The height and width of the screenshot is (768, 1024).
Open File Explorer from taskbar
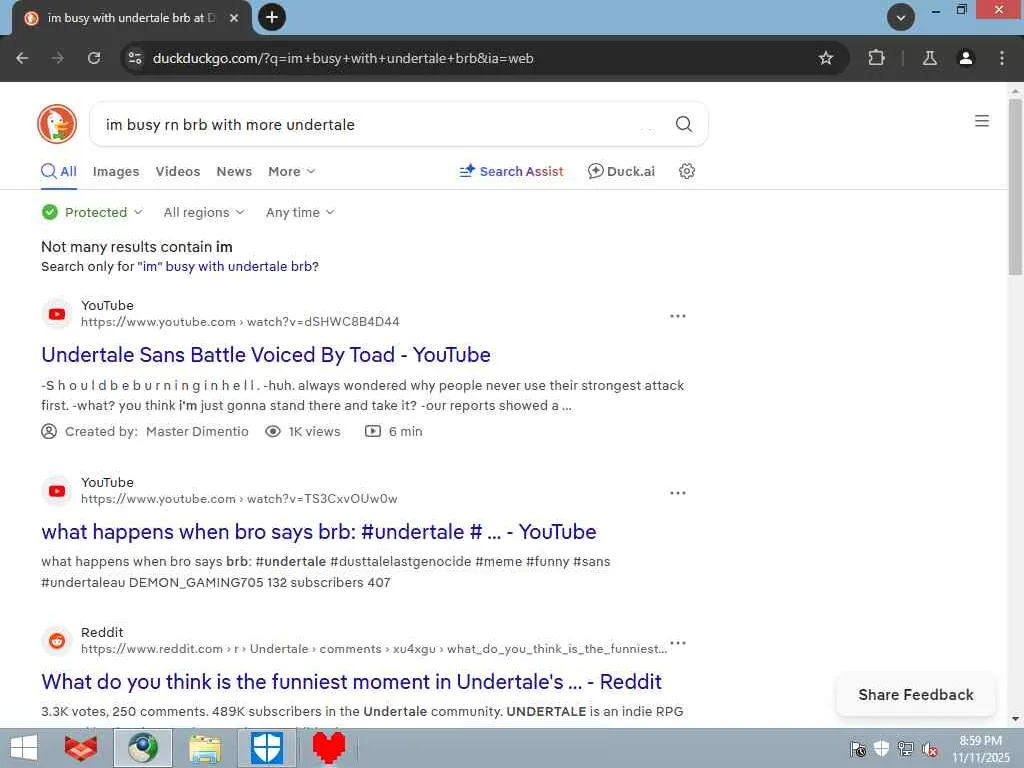(x=205, y=748)
